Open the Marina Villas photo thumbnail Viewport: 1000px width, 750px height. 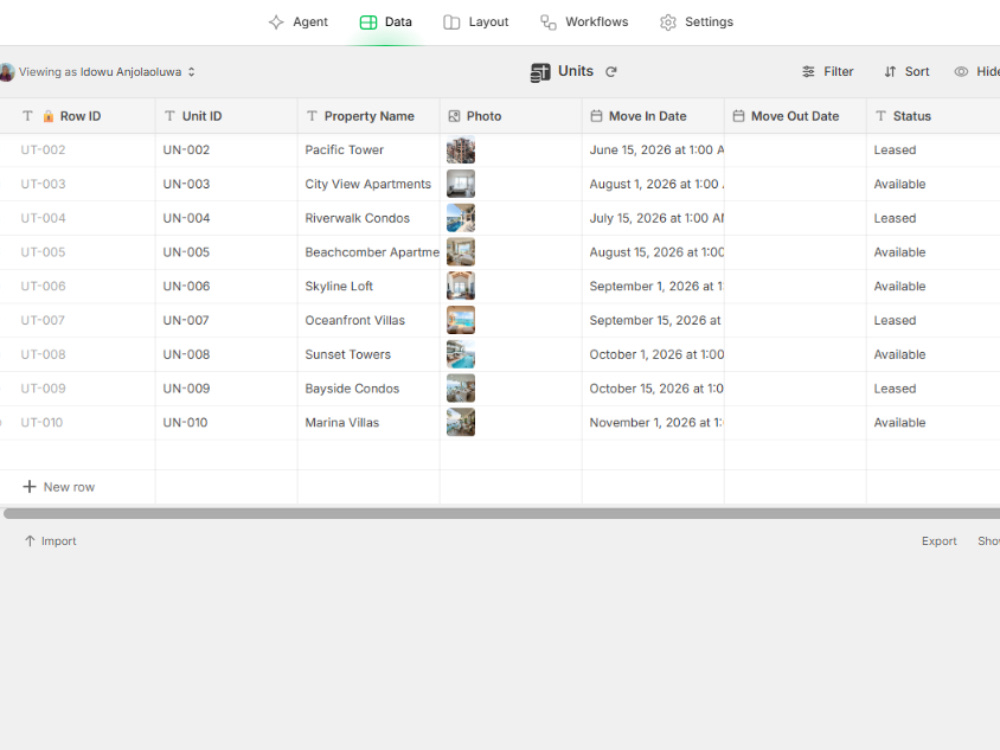pos(460,422)
